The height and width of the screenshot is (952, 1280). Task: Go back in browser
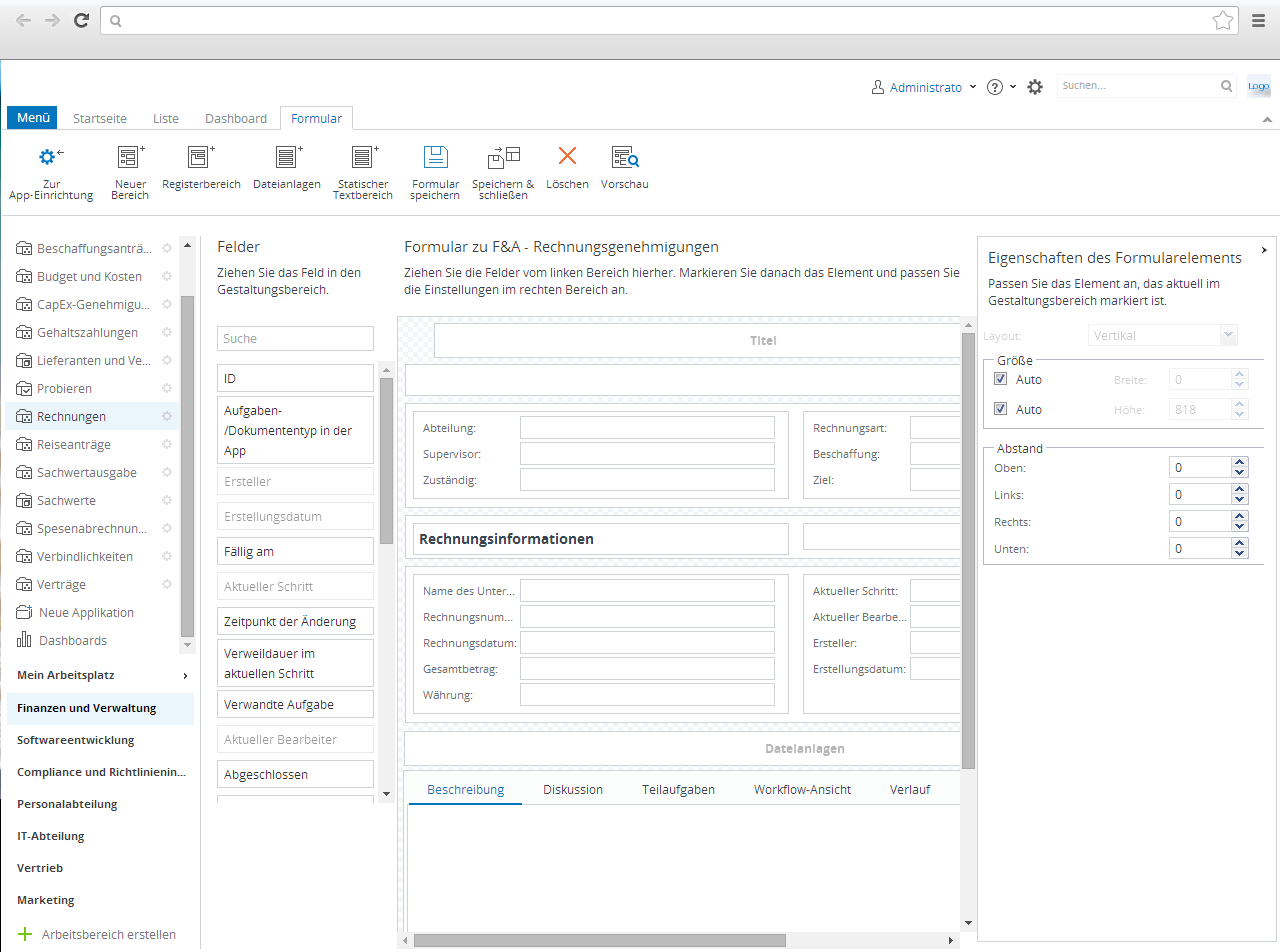click(23, 20)
